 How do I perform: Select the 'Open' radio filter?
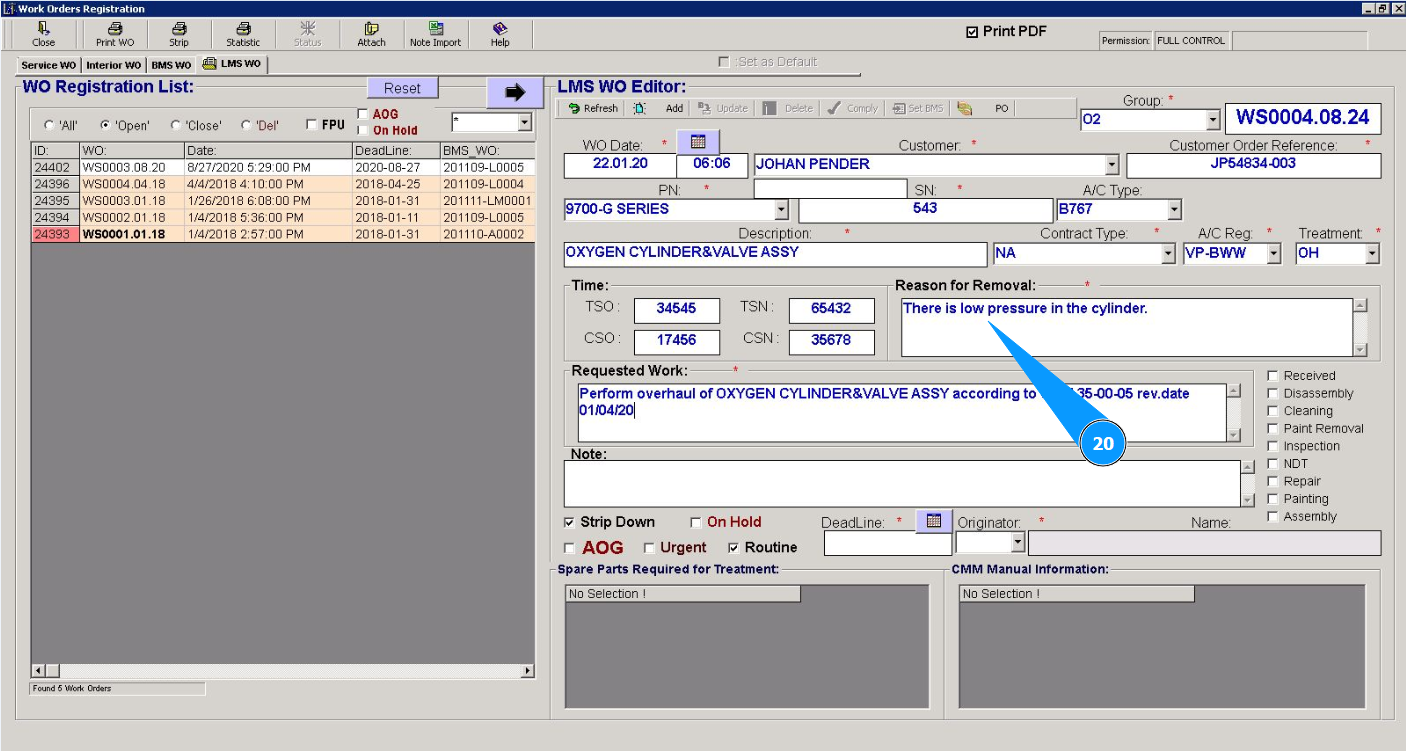point(105,126)
